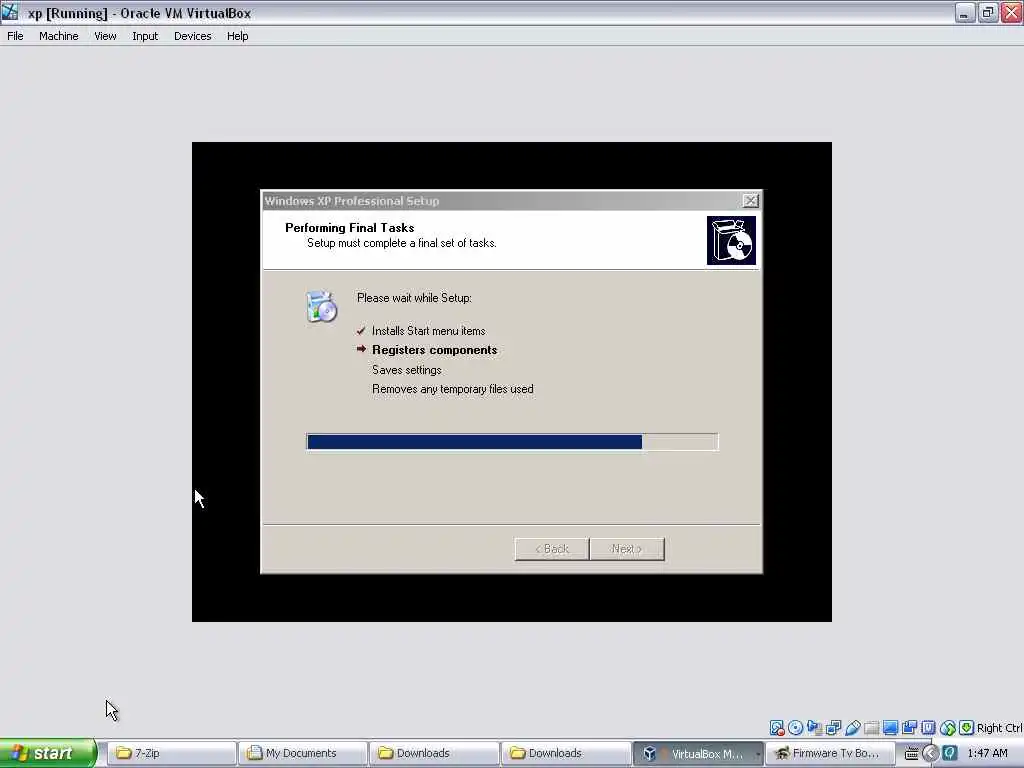Close the xp [Running] VirtualBox window
This screenshot has height=768, width=1024.
click(1011, 12)
